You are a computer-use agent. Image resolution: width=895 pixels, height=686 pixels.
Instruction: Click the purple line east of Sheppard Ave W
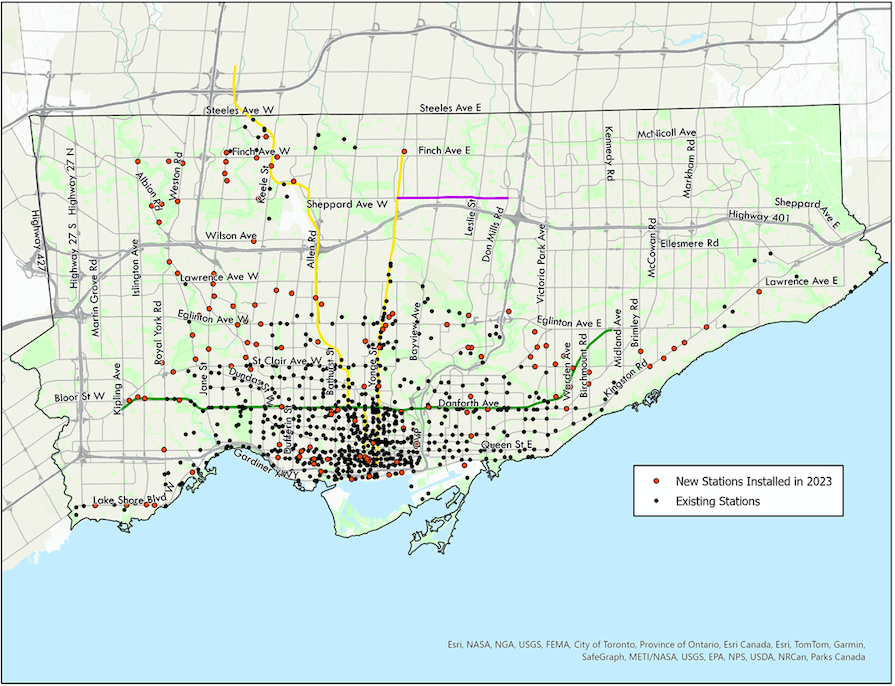click(452, 198)
